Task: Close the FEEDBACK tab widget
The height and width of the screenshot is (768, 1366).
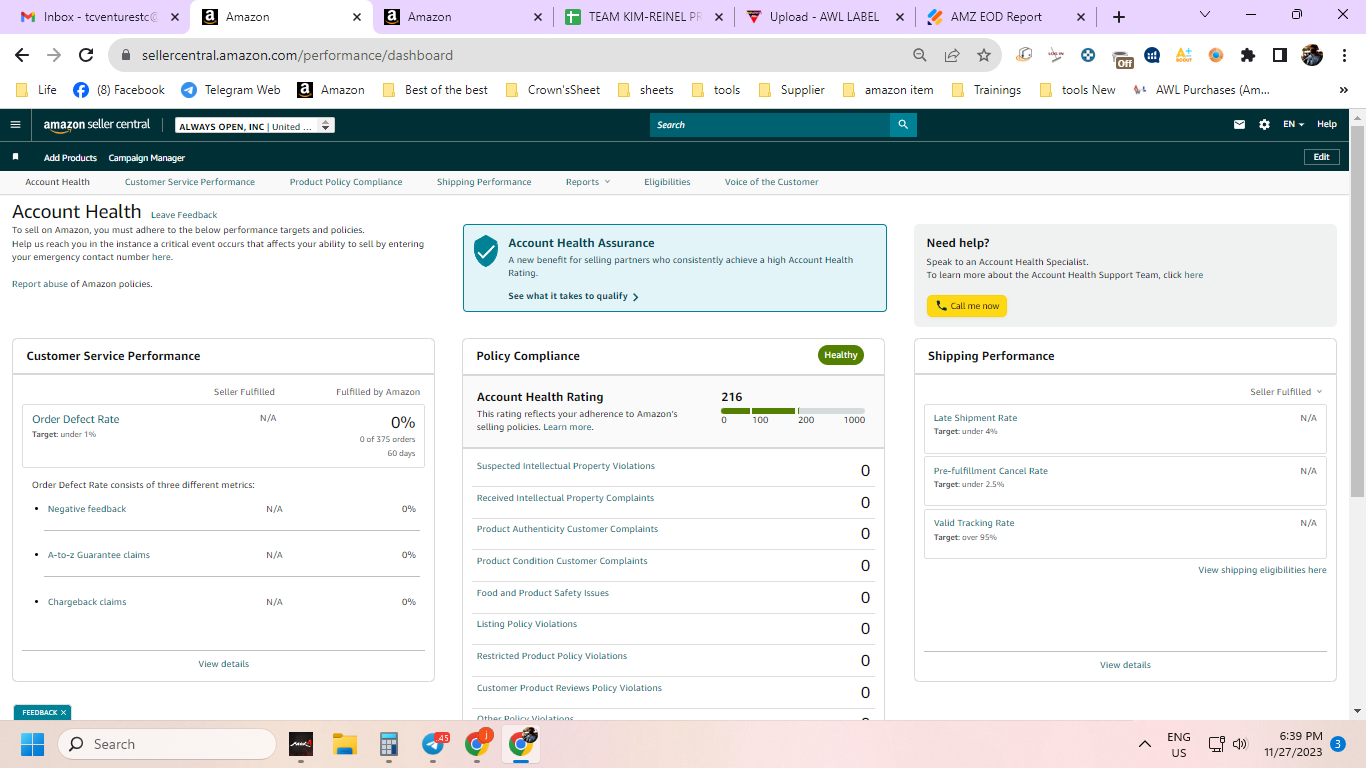Action: [x=63, y=712]
